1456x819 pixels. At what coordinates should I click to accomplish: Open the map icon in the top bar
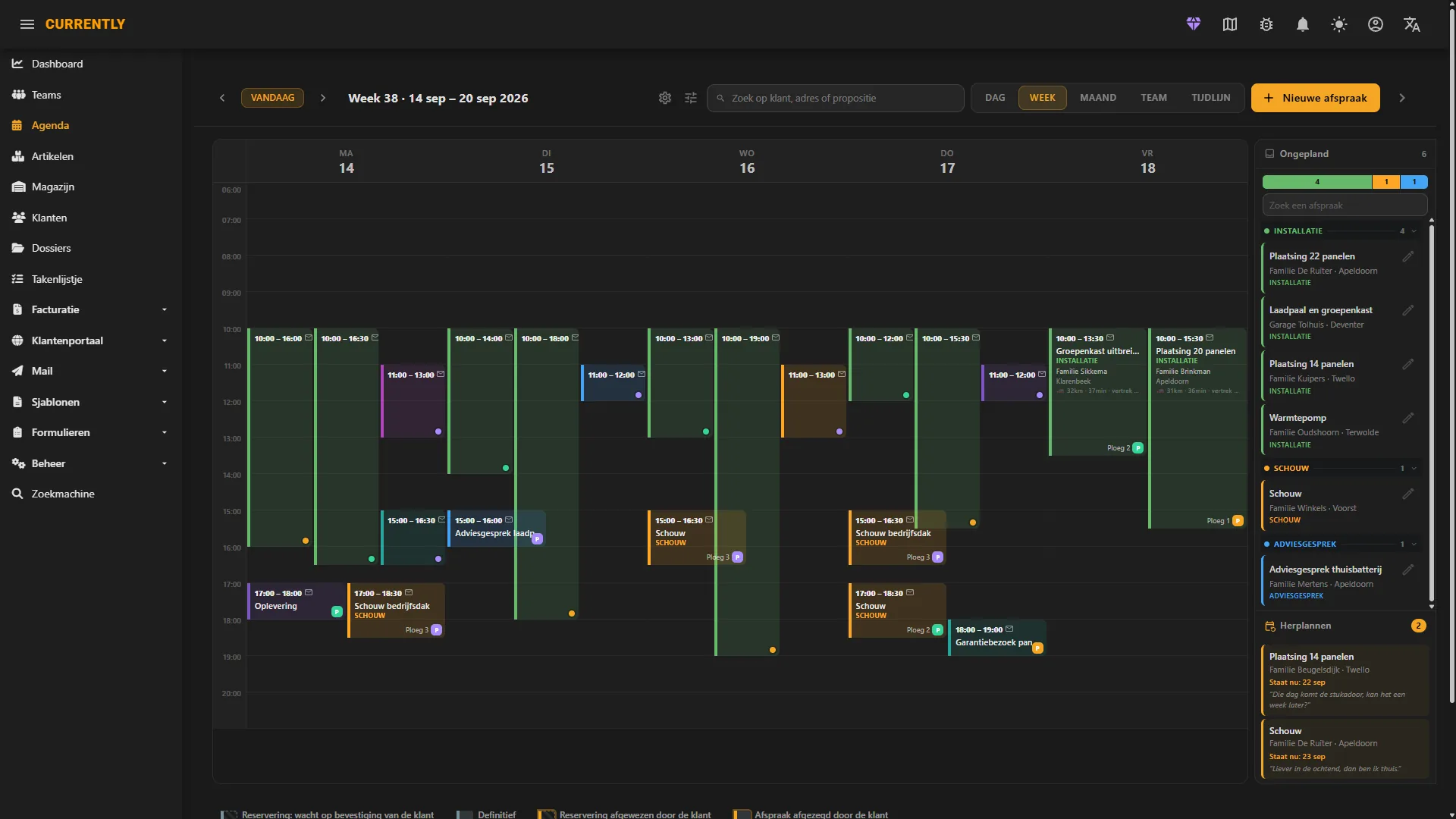point(1230,24)
